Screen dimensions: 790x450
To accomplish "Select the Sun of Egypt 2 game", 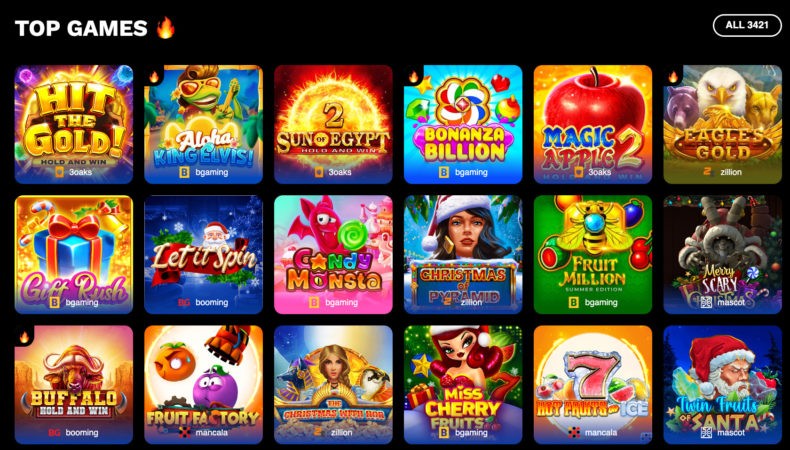I will pos(333,124).
